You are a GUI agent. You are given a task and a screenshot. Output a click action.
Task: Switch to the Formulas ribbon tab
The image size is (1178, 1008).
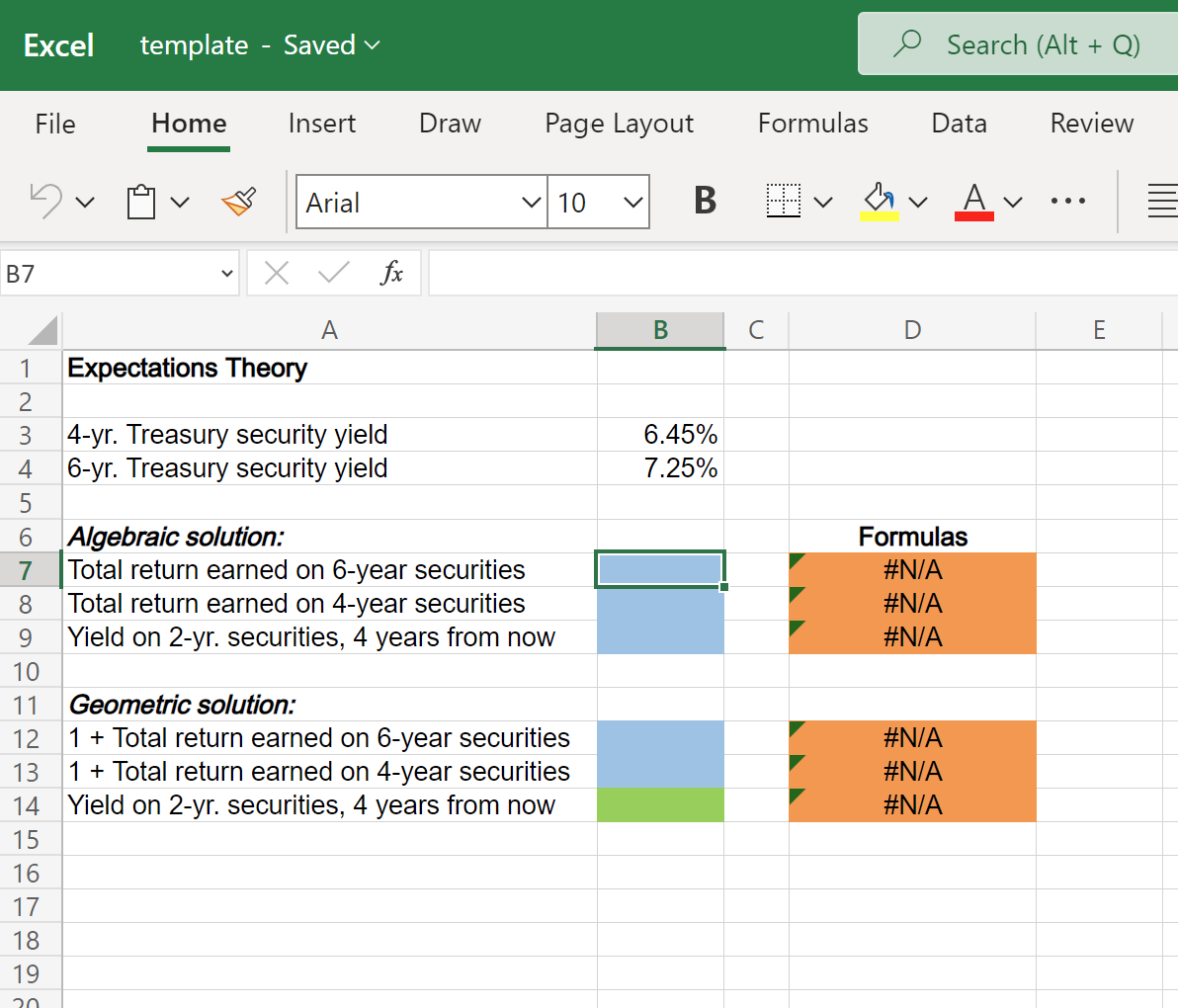(812, 123)
